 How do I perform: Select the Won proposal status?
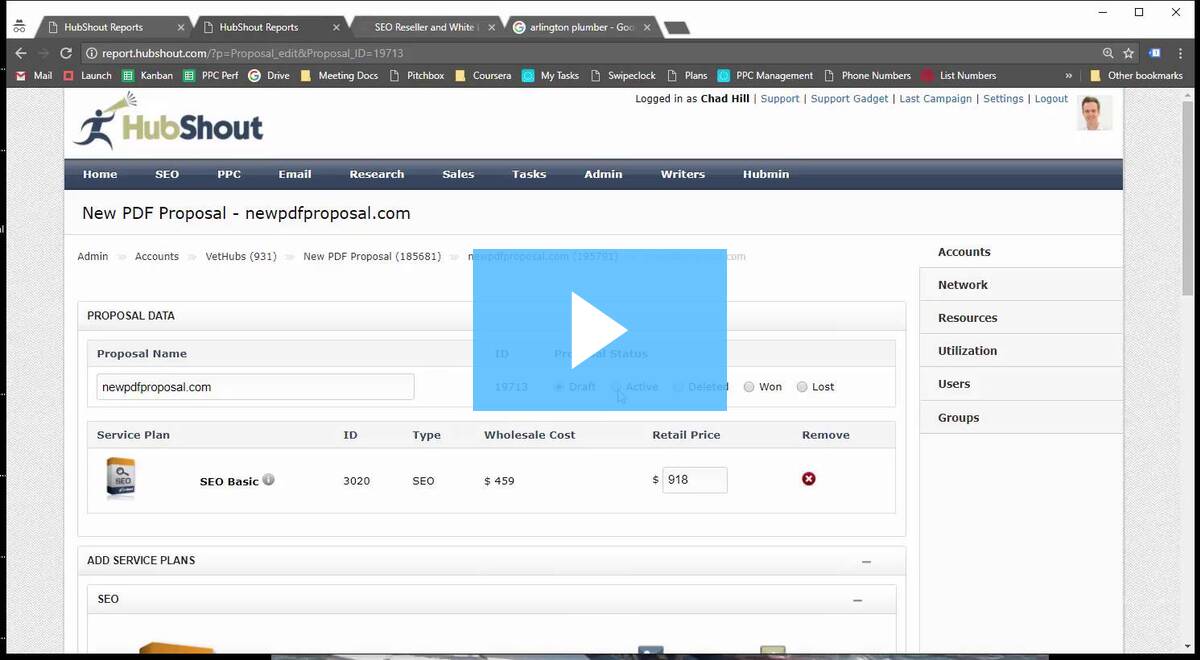click(749, 387)
